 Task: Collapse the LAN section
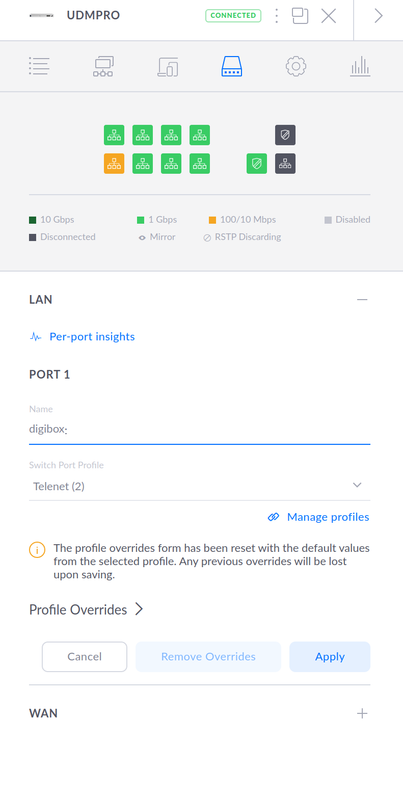[x=362, y=299]
